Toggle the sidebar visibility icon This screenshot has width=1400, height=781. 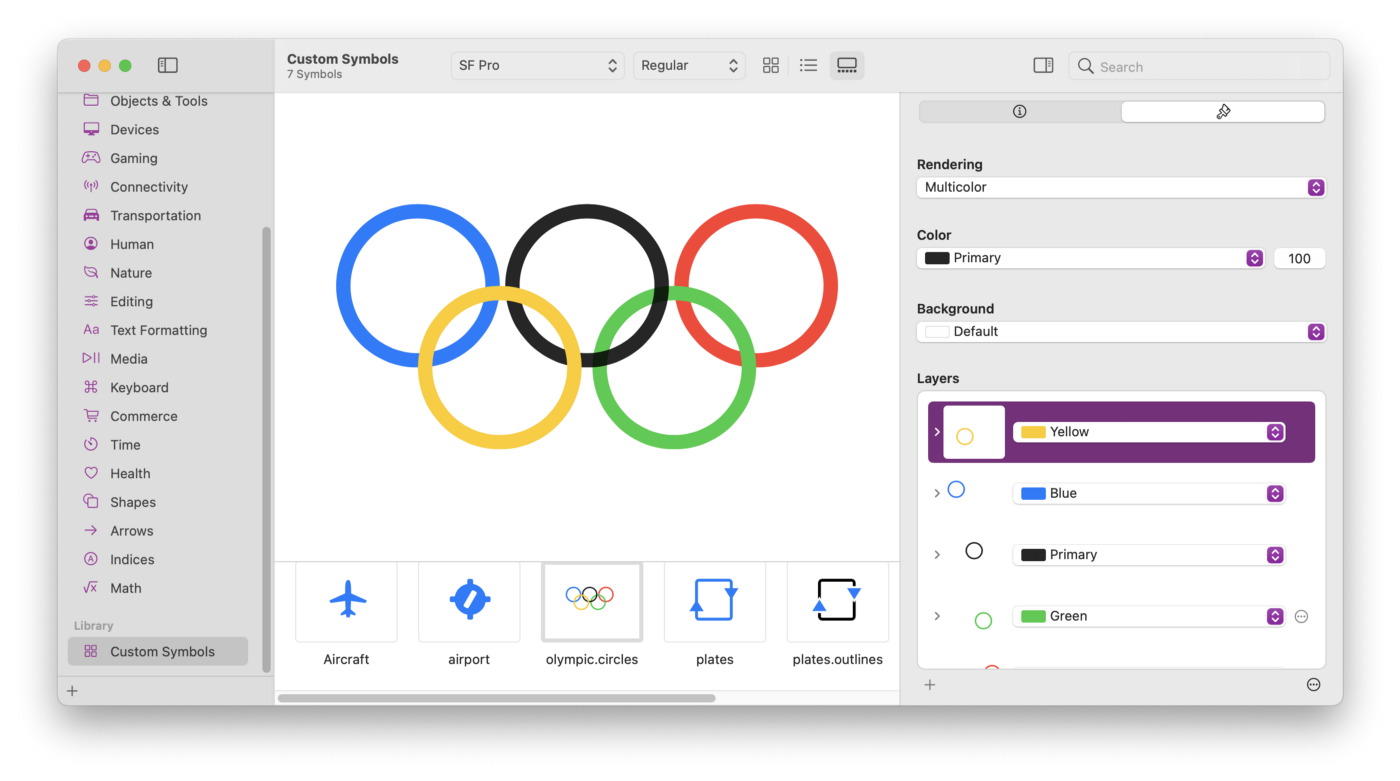tap(168, 65)
